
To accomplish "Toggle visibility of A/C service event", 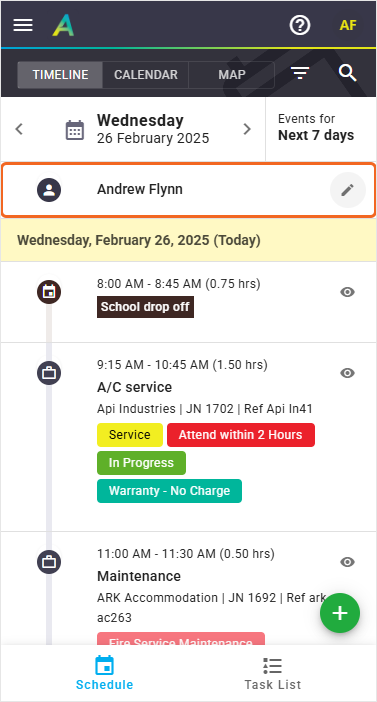I will [347, 373].
